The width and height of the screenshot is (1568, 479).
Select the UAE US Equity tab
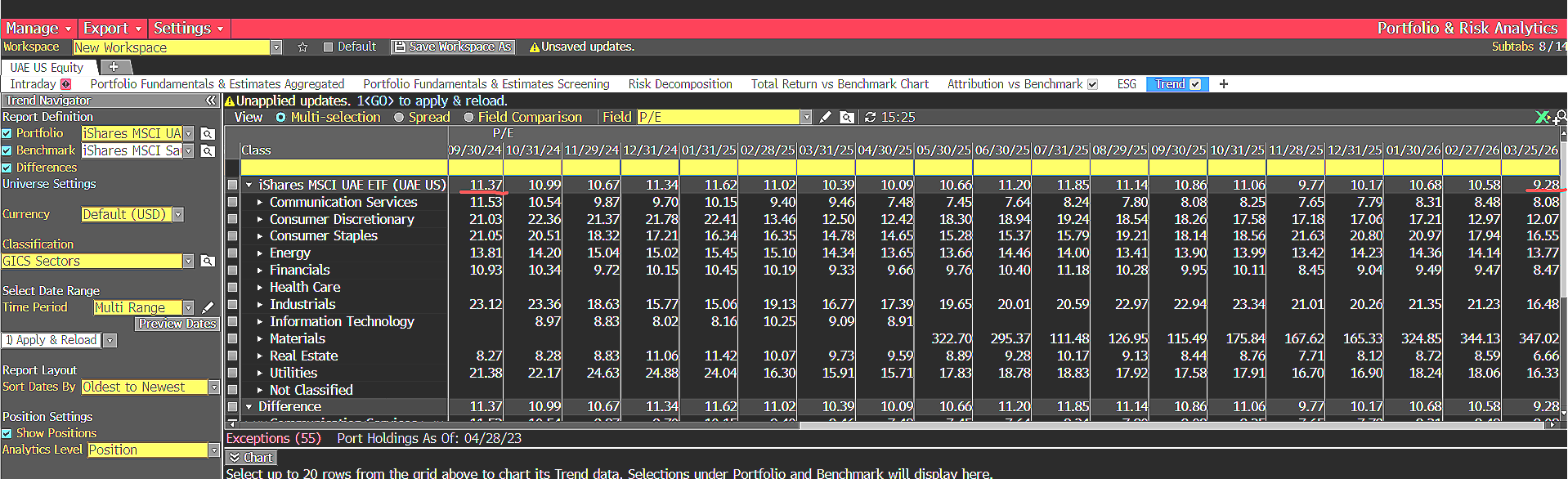47,67
